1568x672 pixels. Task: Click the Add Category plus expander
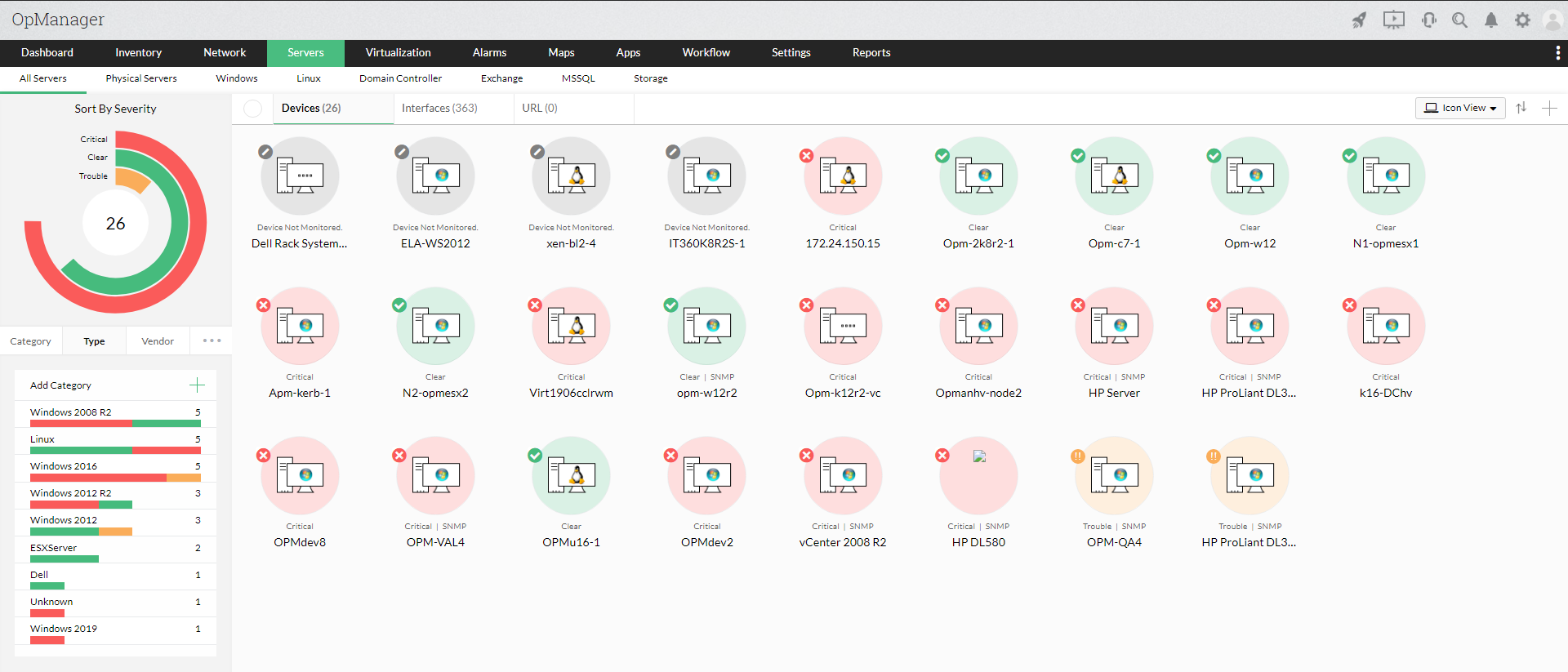click(197, 385)
